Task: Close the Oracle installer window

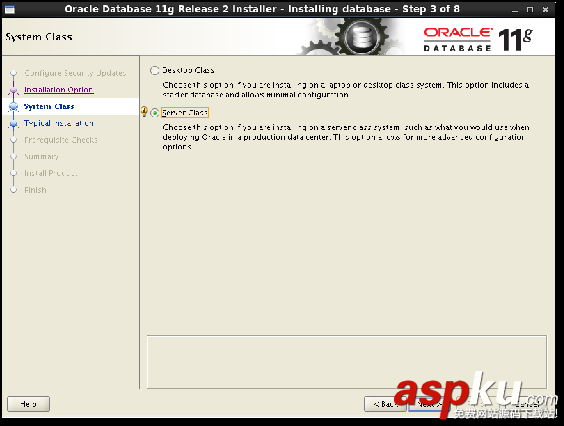Action: pos(545,10)
